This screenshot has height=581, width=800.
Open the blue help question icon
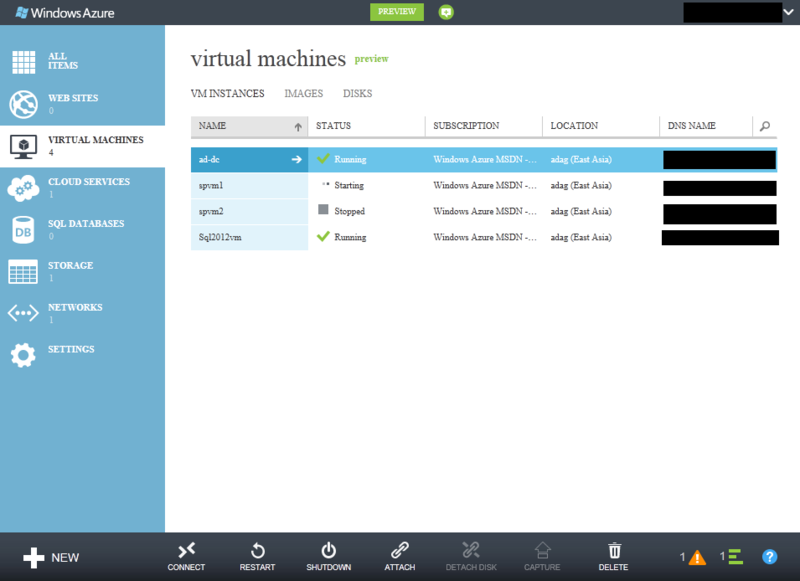(769, 557)
